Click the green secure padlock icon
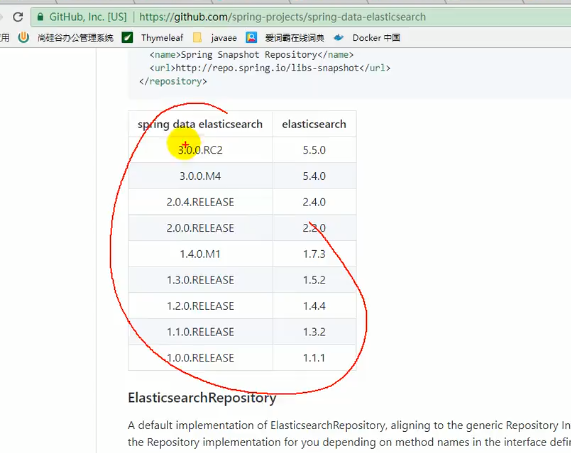Viewport: 571px width, 453px height. (40, 17)
